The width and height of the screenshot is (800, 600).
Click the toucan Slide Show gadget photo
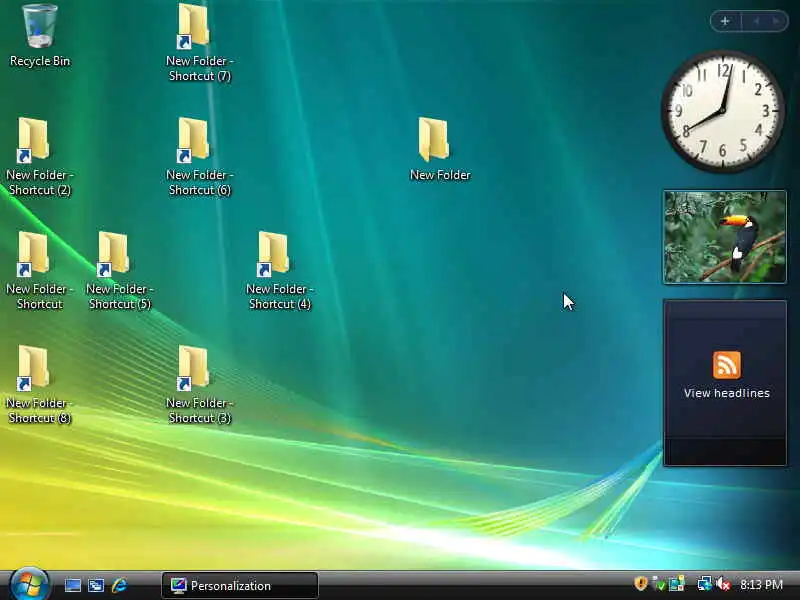pyautogui.click(x=724, y=237)
